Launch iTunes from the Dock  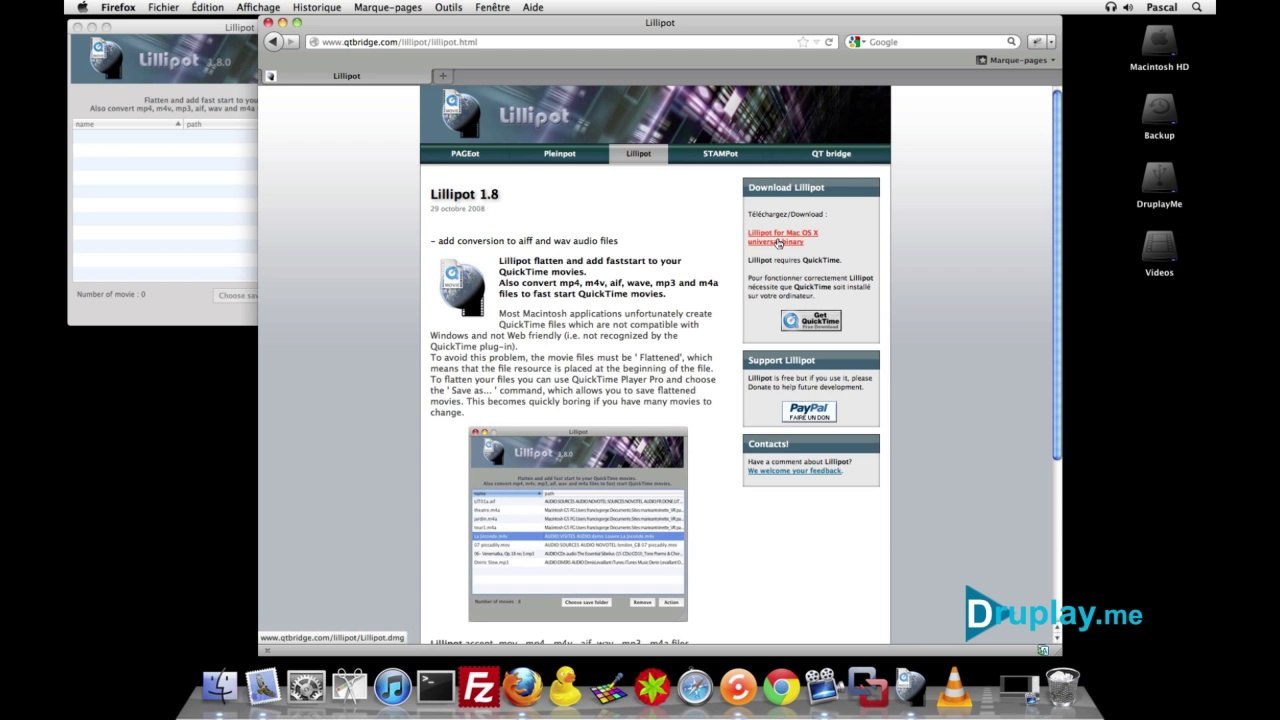[x=392, y=687]
